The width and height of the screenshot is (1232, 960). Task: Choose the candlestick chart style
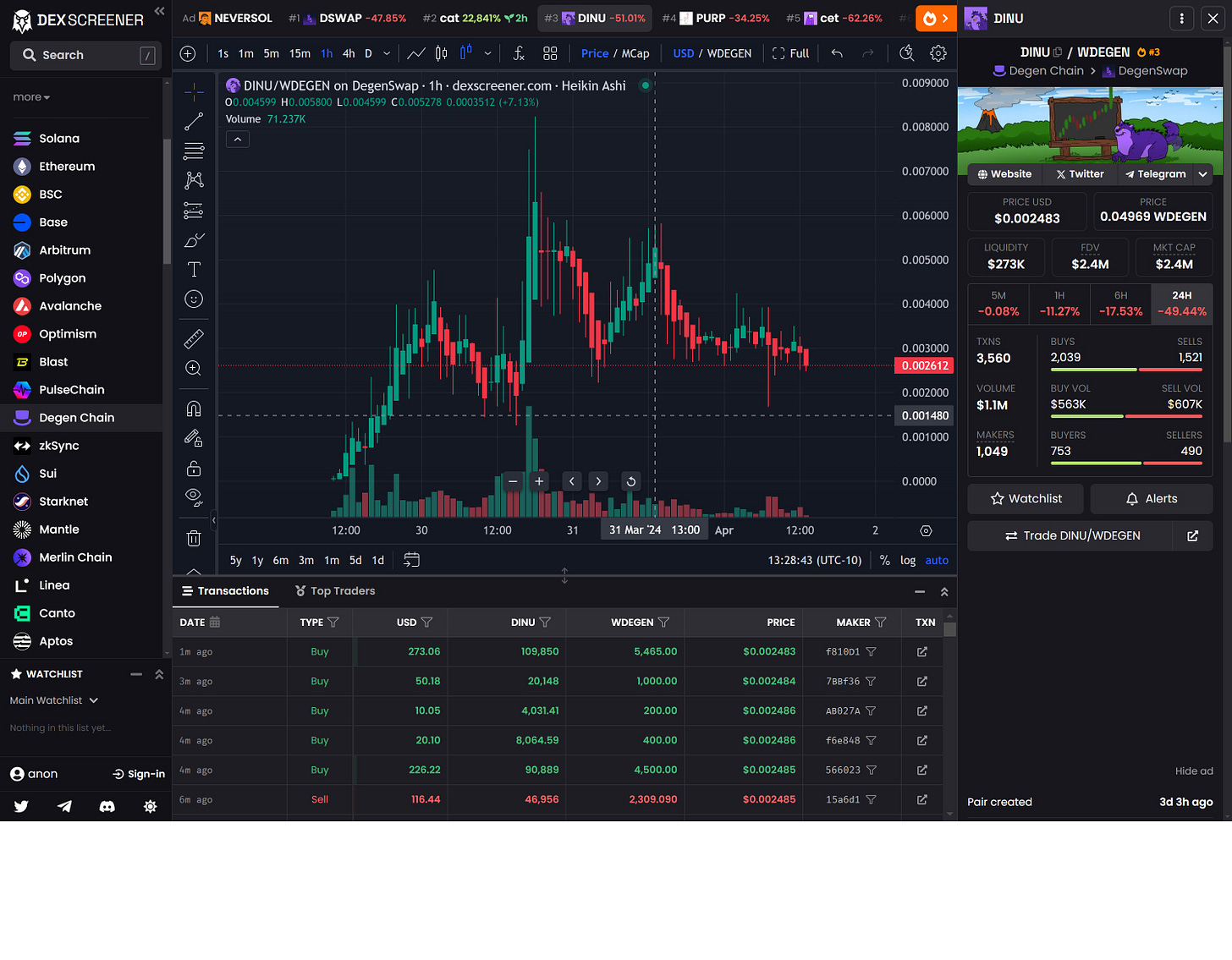point(441,53)
